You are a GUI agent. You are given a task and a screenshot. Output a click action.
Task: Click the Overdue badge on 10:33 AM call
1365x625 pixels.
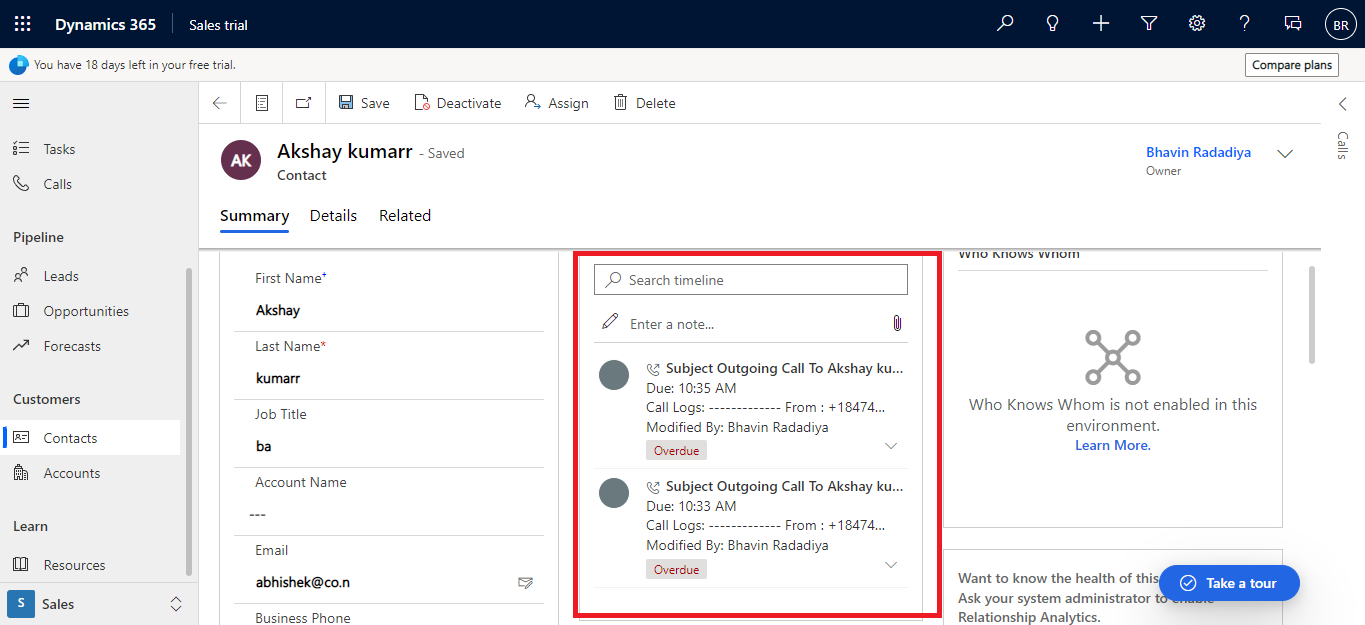click(676, 569)
